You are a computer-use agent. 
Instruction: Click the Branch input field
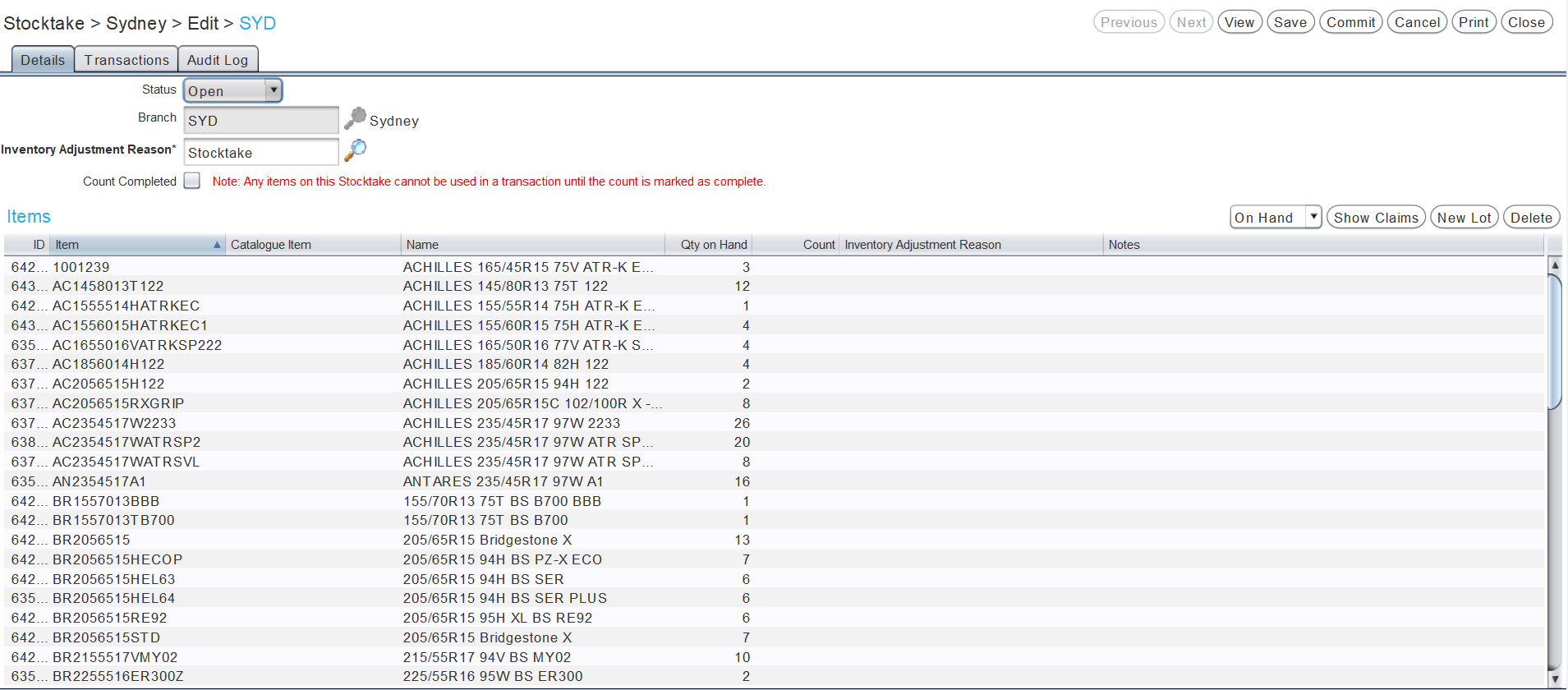261,120
